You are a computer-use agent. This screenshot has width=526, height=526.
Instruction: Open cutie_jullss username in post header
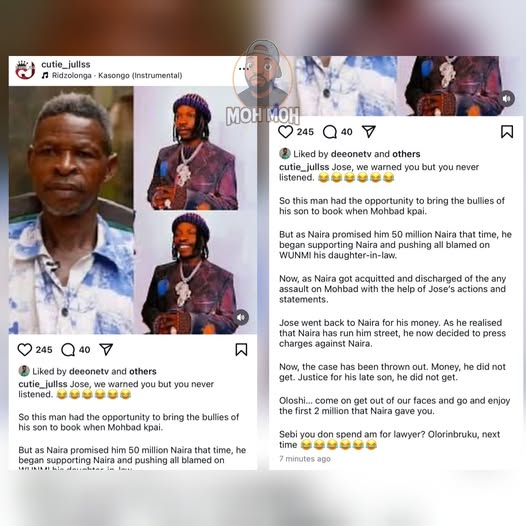click(66, 64)
